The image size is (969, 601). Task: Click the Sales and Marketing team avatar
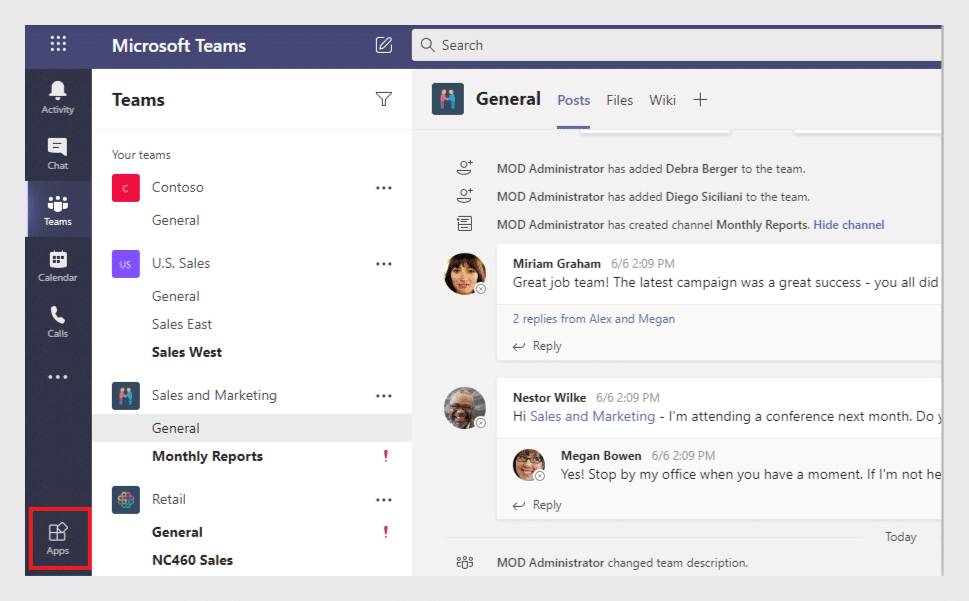[125, 396]
